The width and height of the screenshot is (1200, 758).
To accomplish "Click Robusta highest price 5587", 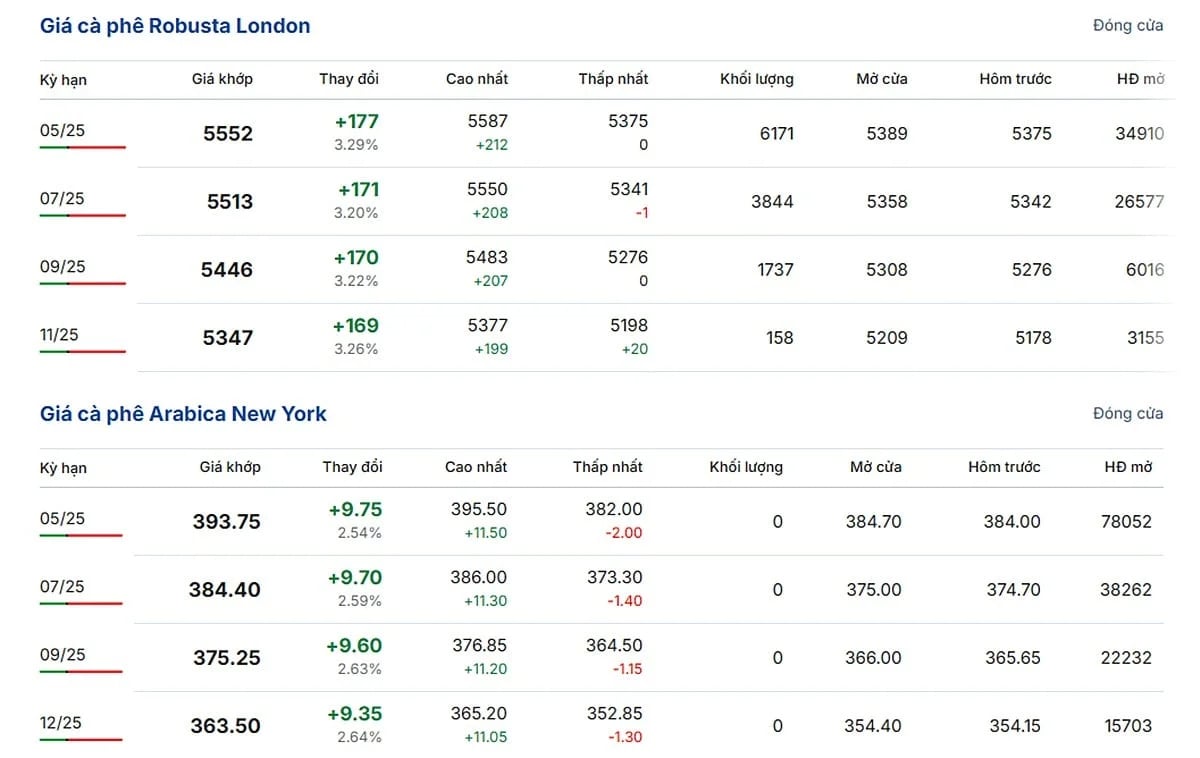I will pyautogui.click(x=488, y=121).
